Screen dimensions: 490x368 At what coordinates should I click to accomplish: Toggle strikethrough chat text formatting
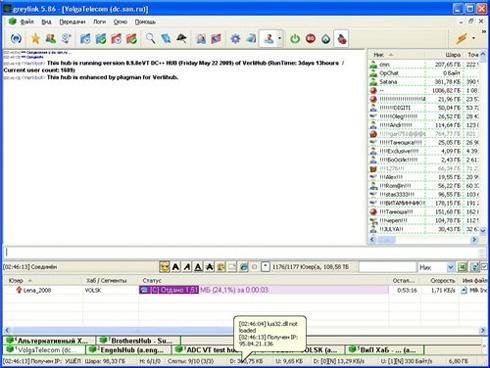click(210, 267)
